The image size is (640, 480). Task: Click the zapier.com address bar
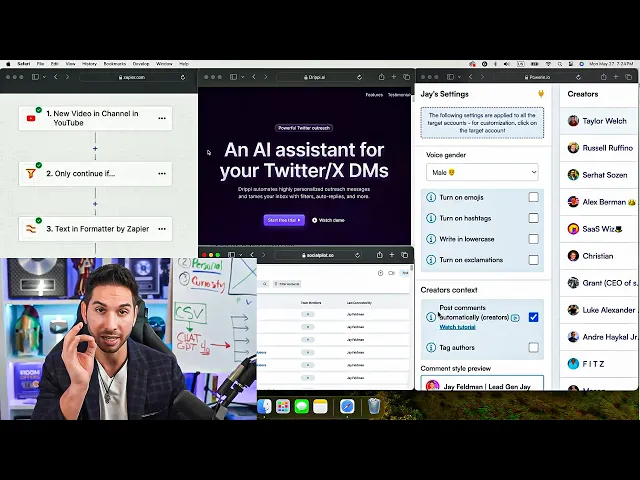[x=133, y=77]
